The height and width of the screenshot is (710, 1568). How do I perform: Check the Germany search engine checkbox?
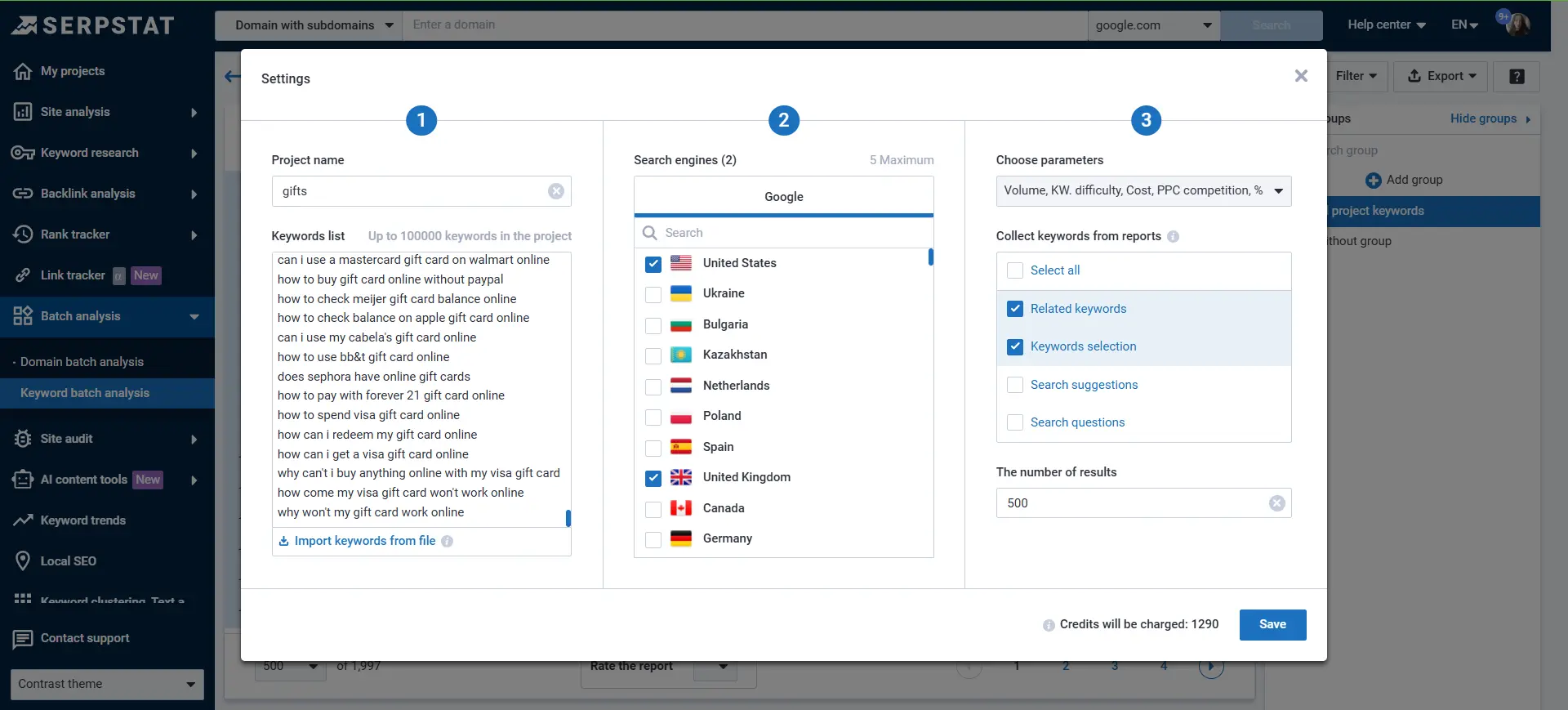[x=653, y=539]
